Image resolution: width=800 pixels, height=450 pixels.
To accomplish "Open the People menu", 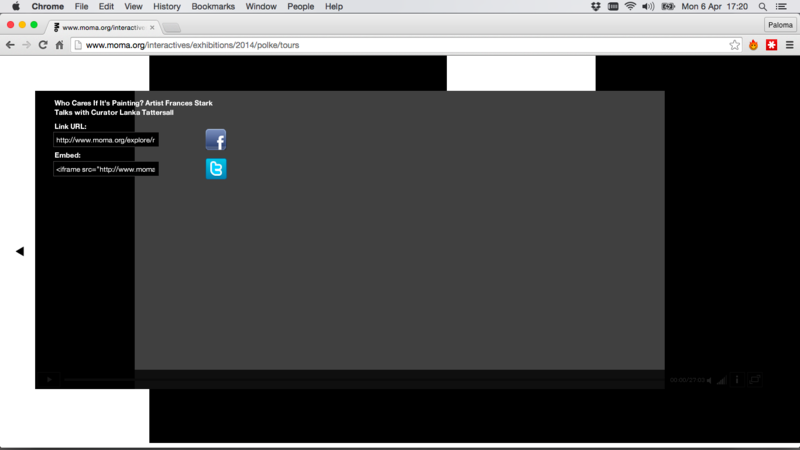I will 301,7.
